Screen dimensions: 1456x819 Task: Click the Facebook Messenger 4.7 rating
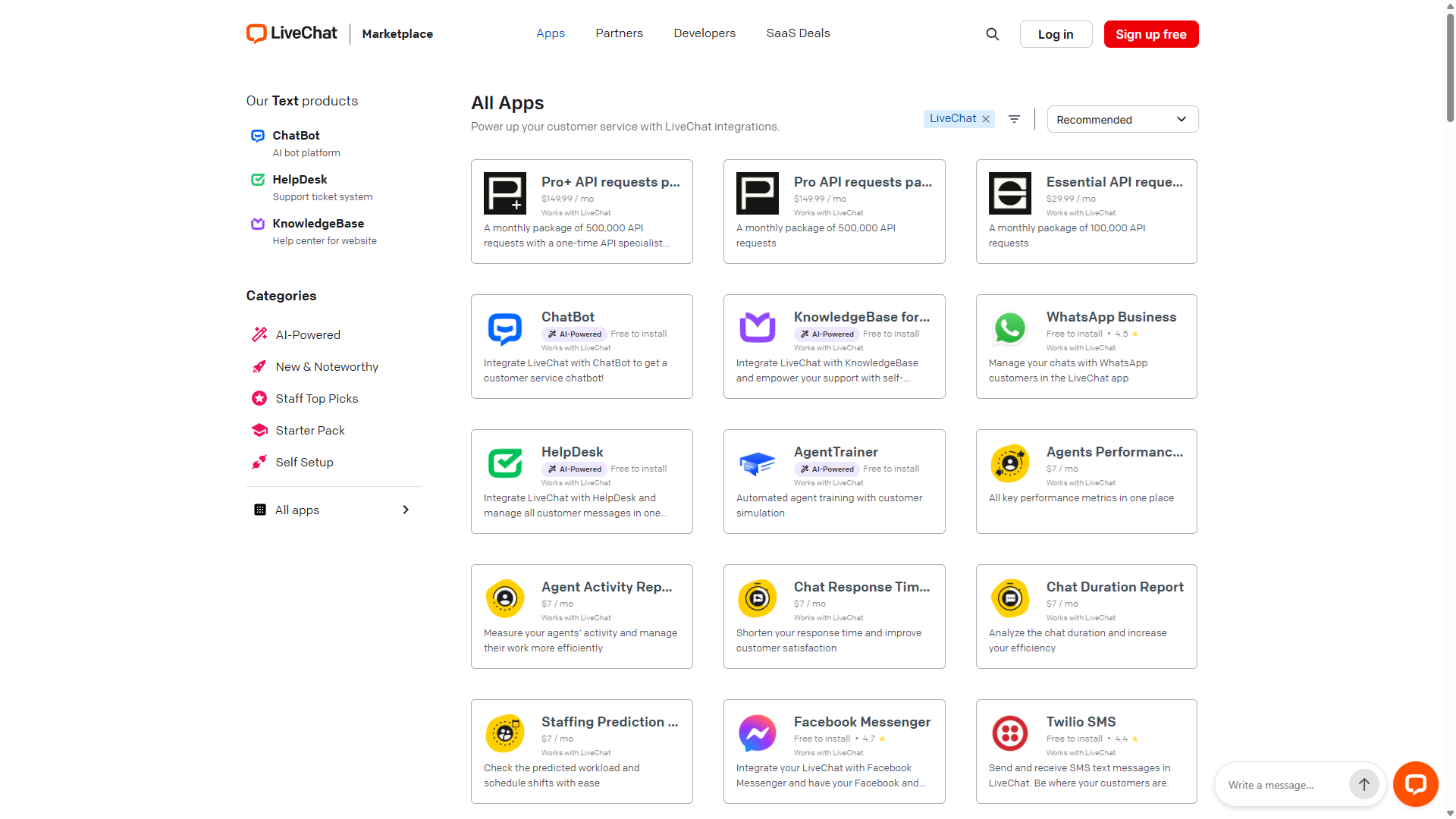[874, 739]
